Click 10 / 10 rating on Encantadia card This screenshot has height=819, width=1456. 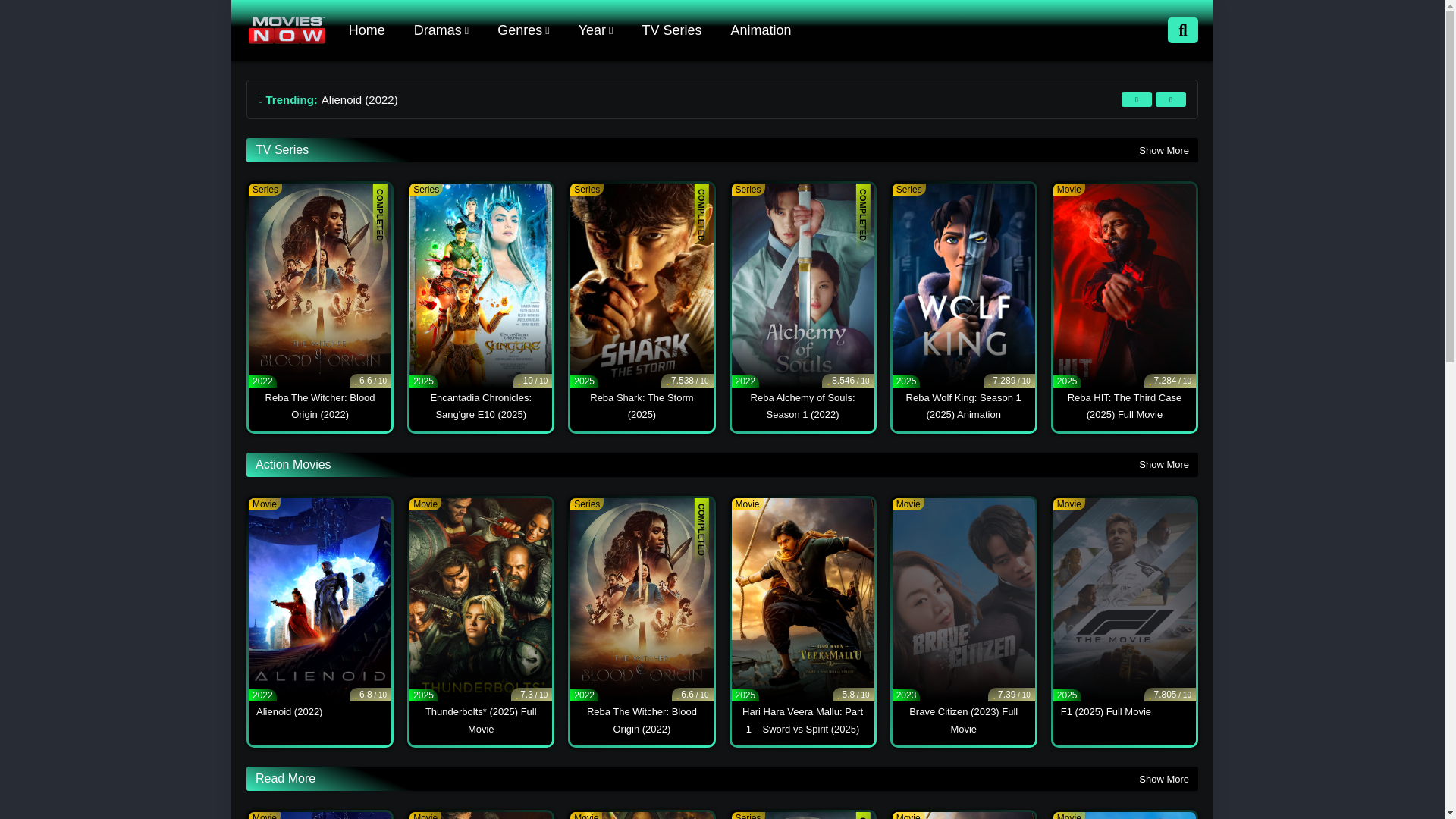[533, 381]
